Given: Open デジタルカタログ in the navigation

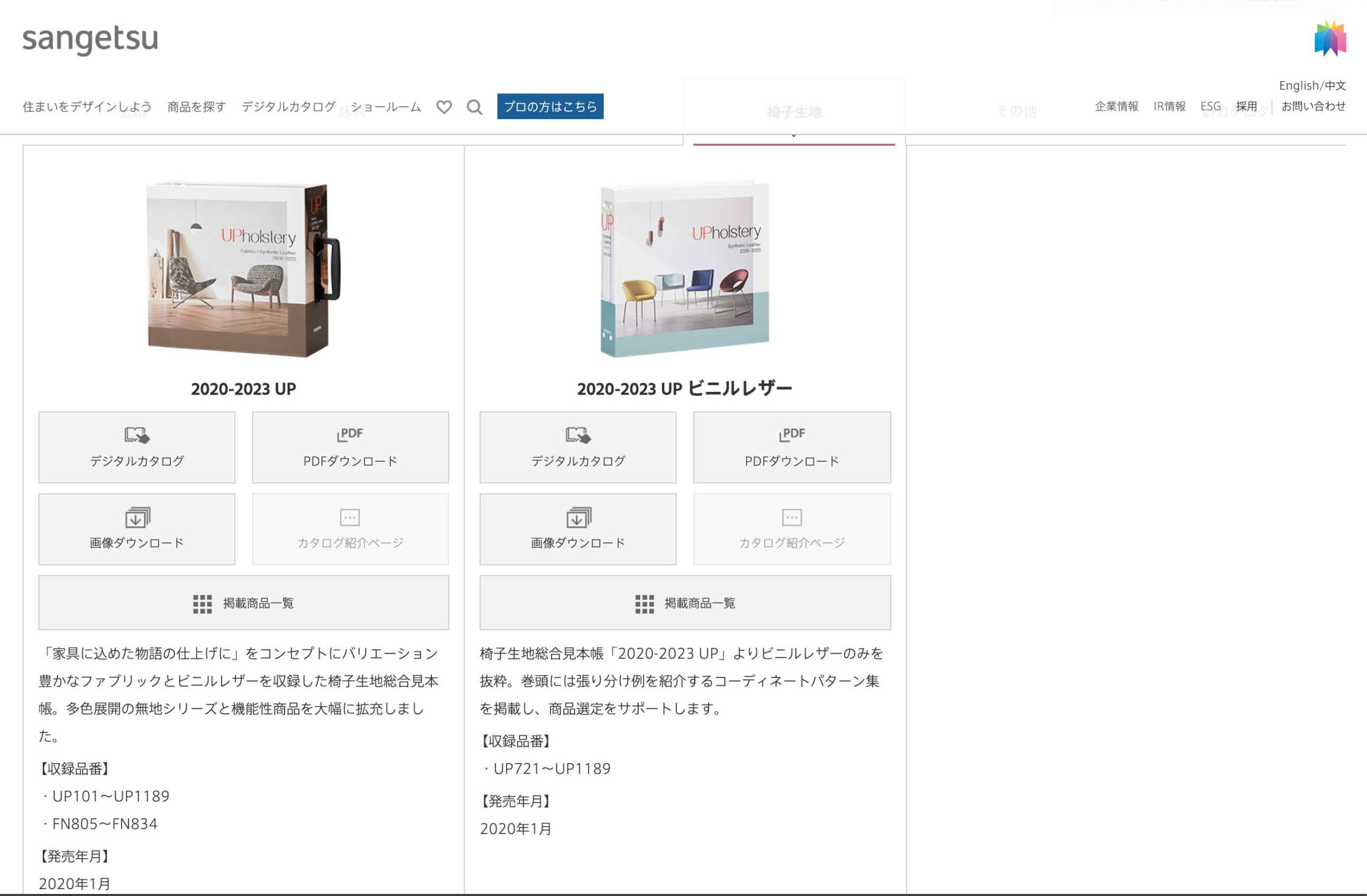Looking at the screenshot, I should point(288,106).
